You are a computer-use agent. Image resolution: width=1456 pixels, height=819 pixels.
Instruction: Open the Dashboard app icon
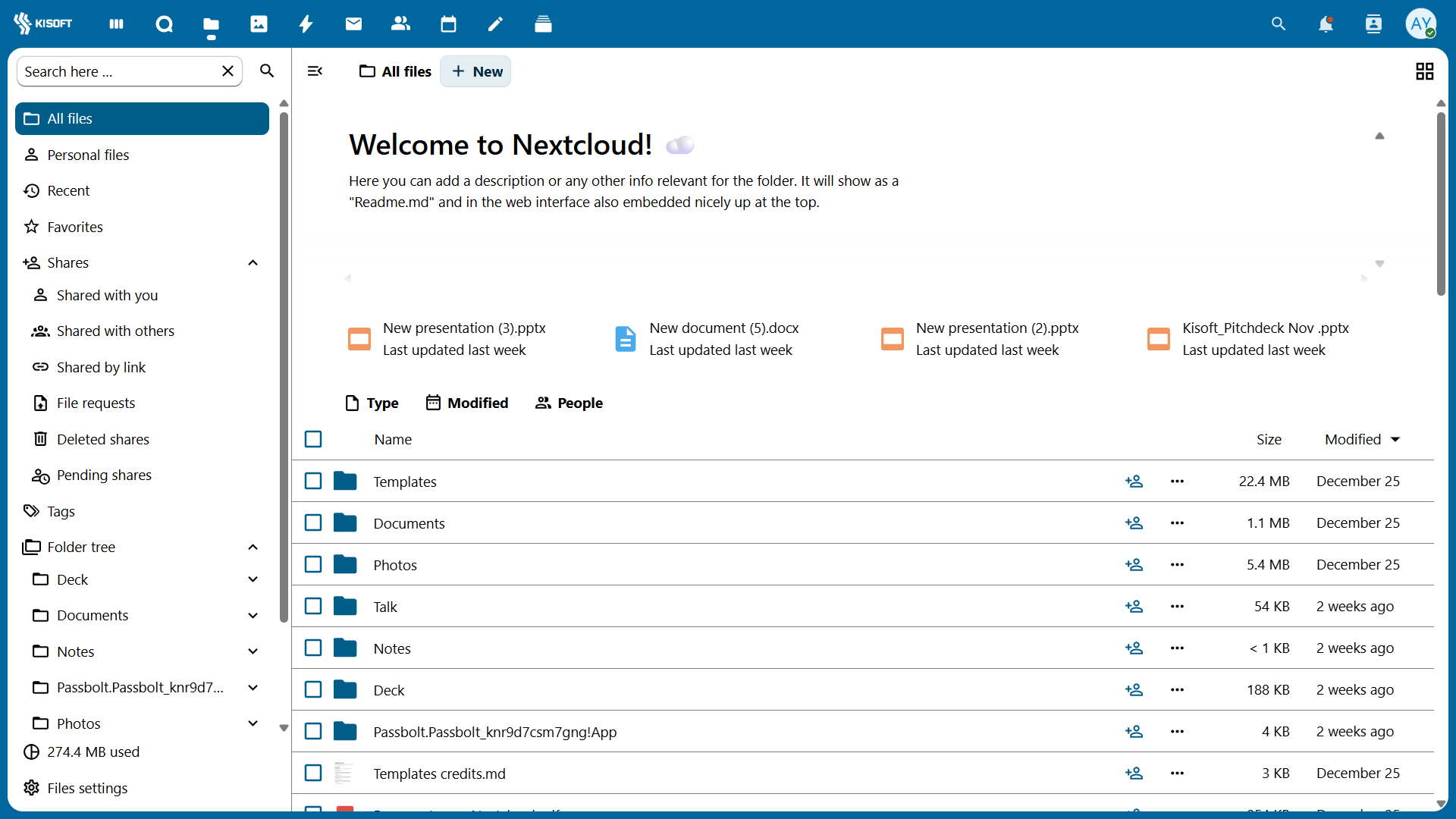(116, 24)
